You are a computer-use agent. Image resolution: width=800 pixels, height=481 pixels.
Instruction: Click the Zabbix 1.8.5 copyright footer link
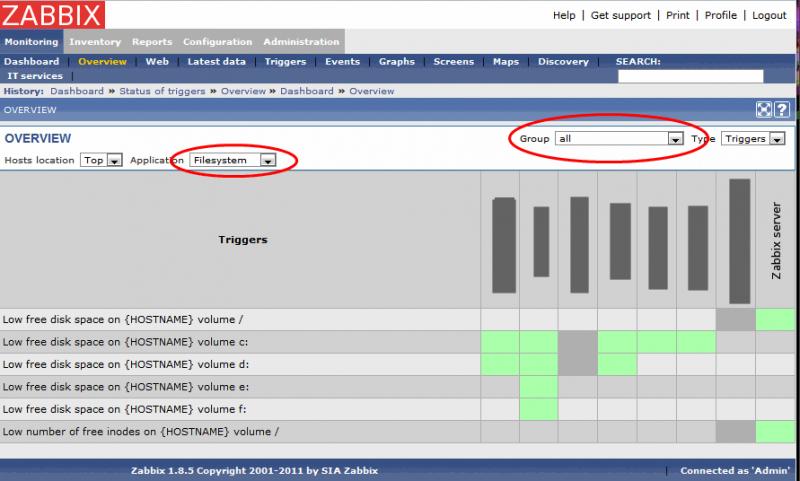[254, 471]
